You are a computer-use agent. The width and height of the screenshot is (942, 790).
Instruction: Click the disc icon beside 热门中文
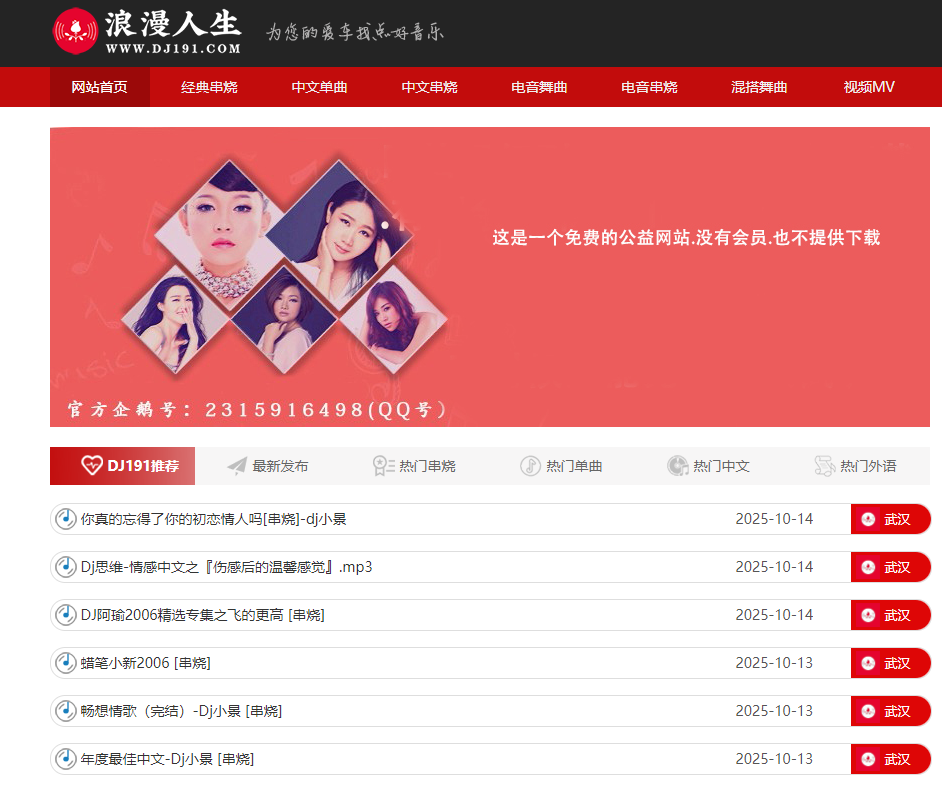tap(677, 466)
